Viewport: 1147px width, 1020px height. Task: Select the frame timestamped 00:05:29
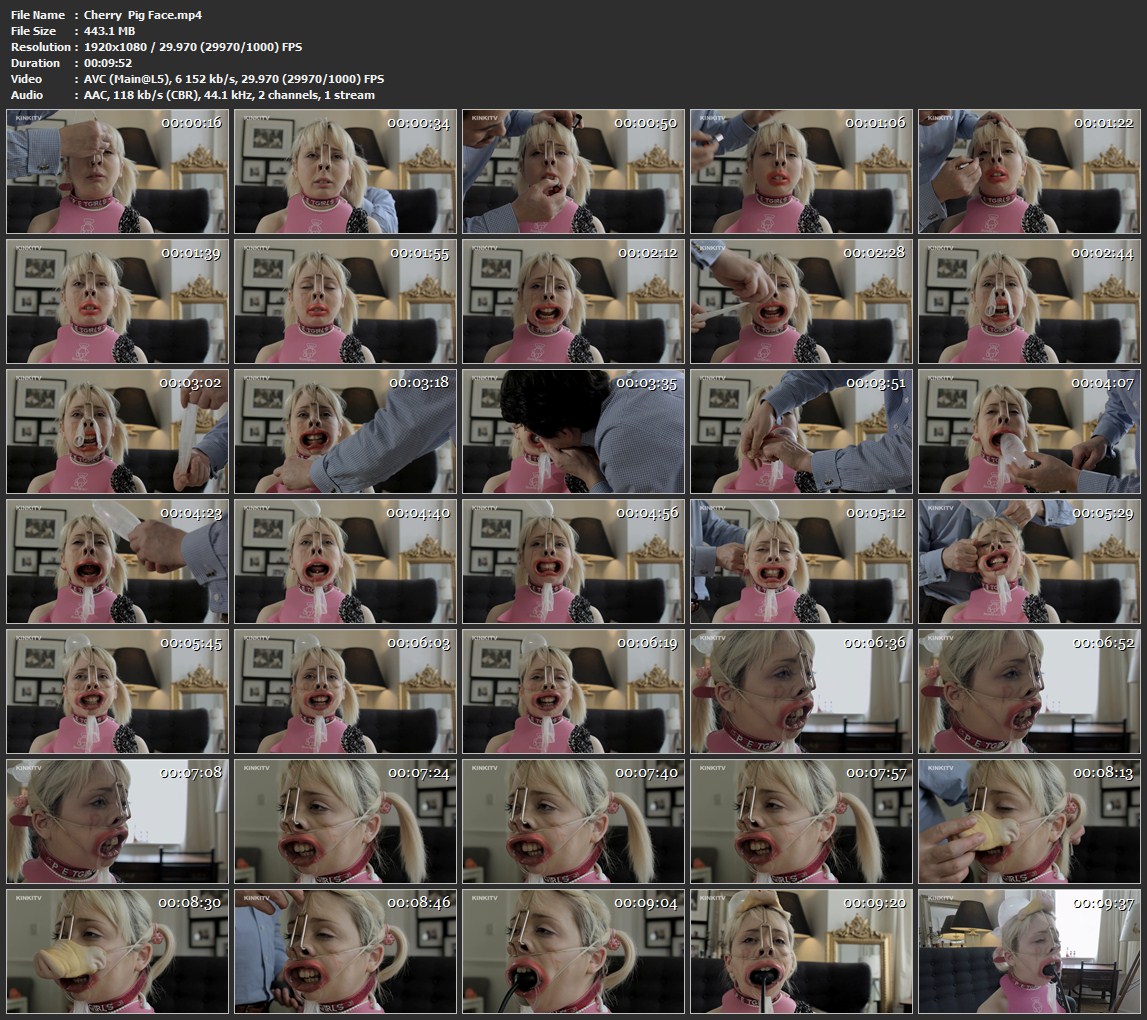pyautogui.click(x=1029, y=561)
